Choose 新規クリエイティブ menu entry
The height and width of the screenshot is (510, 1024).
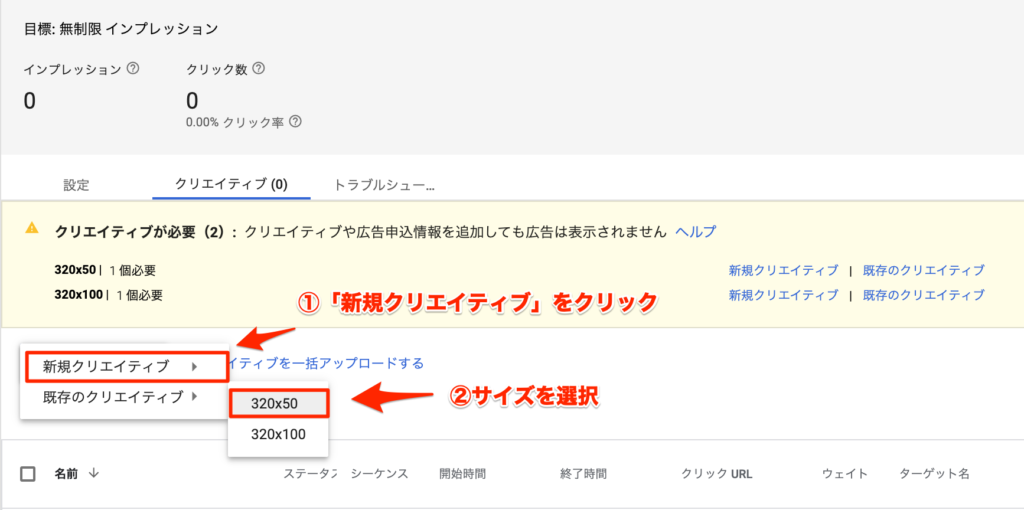[127, 367]
